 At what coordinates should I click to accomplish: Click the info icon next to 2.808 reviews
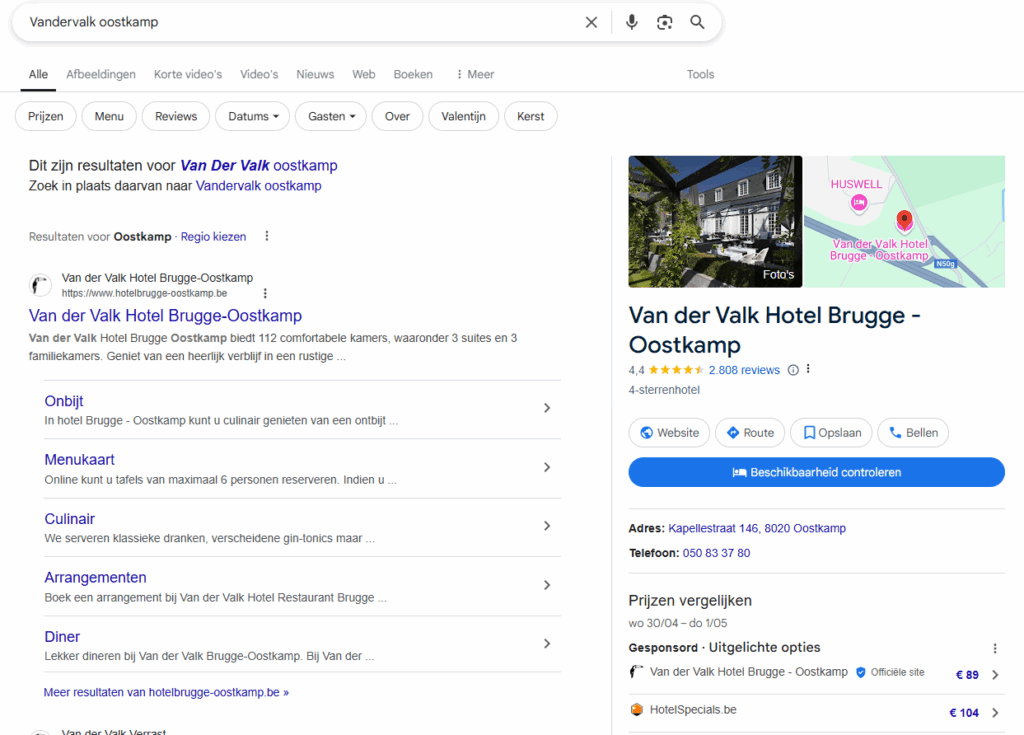[x=793, y=370]
